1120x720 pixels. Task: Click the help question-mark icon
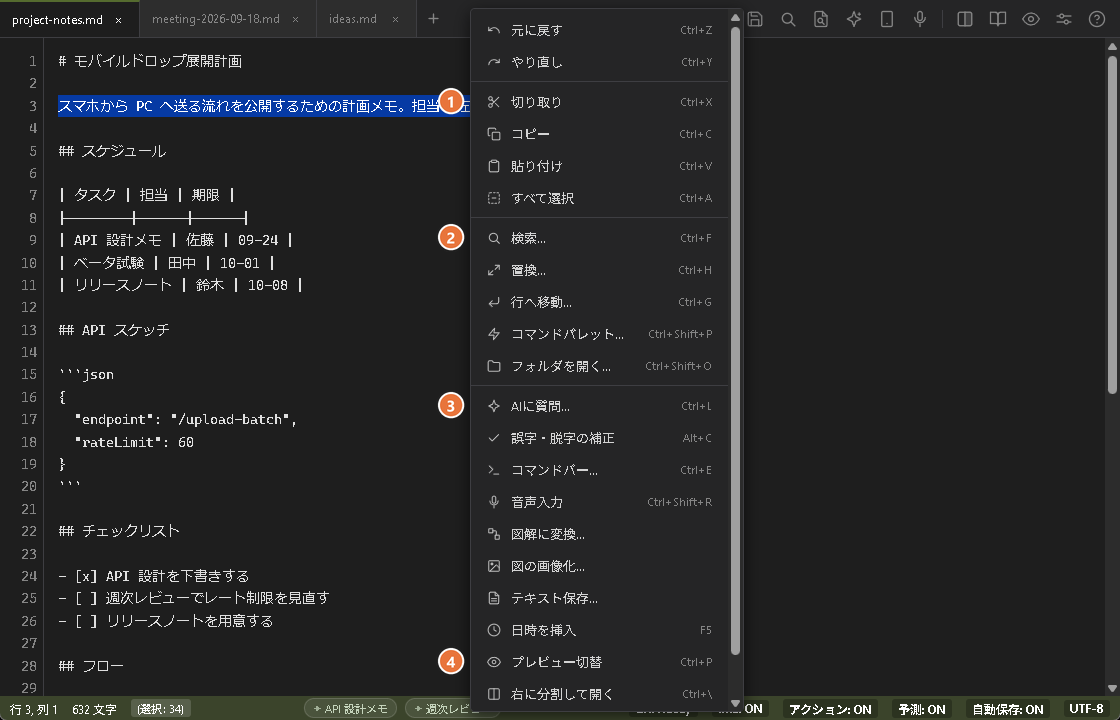click(1096, 19)
